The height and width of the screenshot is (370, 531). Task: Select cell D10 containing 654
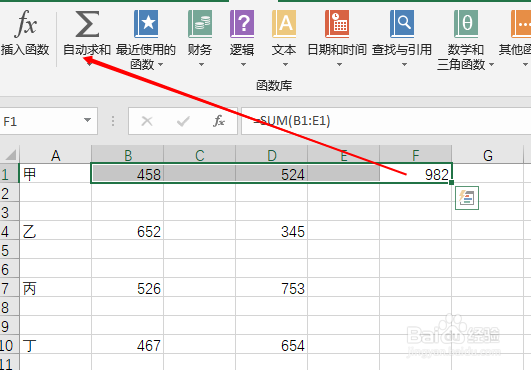pos(272,345)
